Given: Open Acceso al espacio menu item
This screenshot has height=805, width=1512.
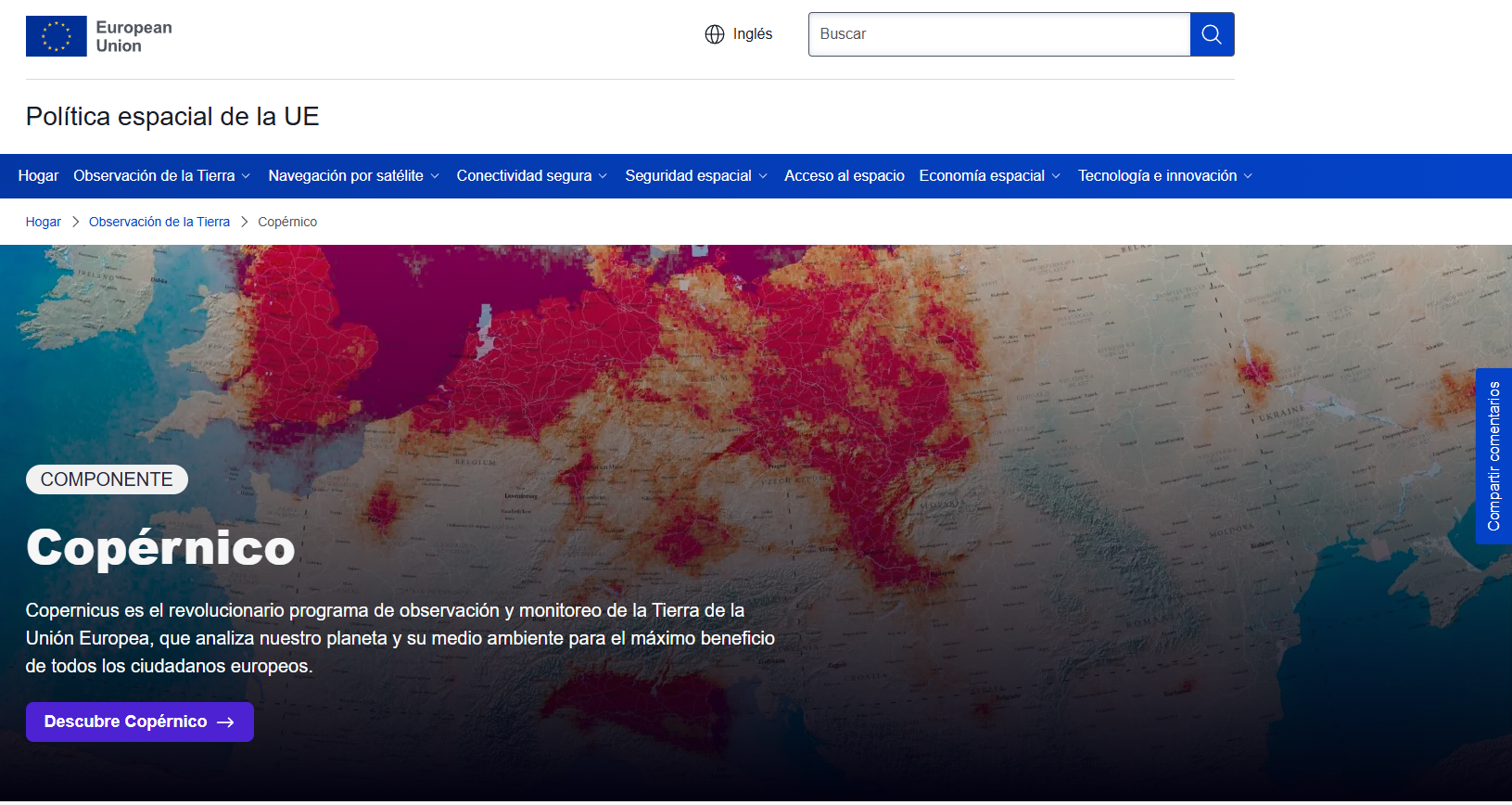Looking at the screenshot, I should coord(845,176).
